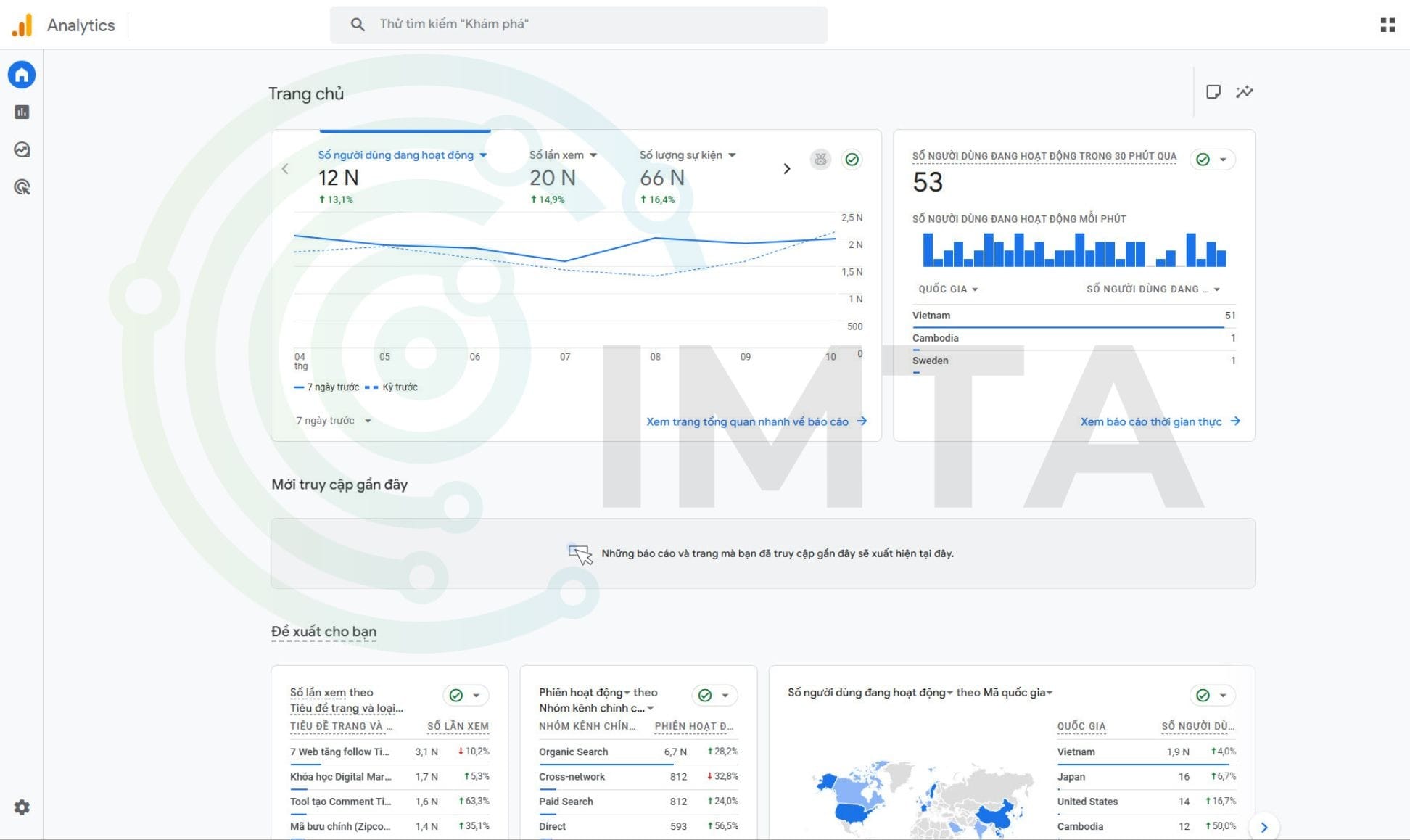Open the notes icon beside the Insights icon
The width and height of the screenshot is (1410, 840).
(1214, 92)
